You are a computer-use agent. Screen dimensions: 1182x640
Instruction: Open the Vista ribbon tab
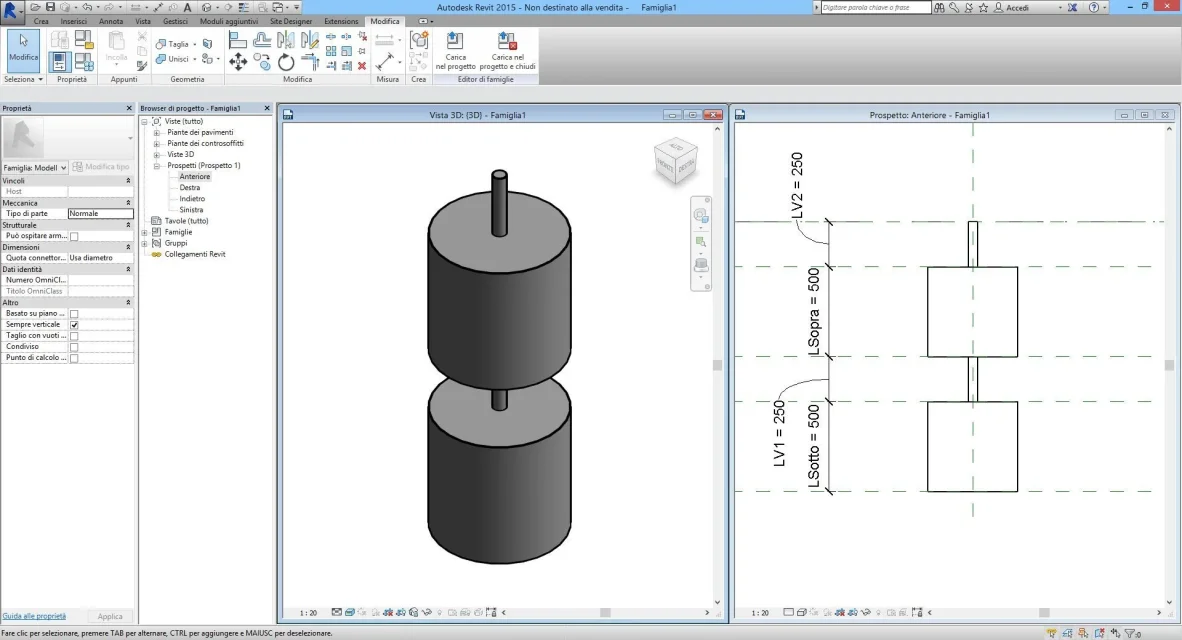coord(143,21)
